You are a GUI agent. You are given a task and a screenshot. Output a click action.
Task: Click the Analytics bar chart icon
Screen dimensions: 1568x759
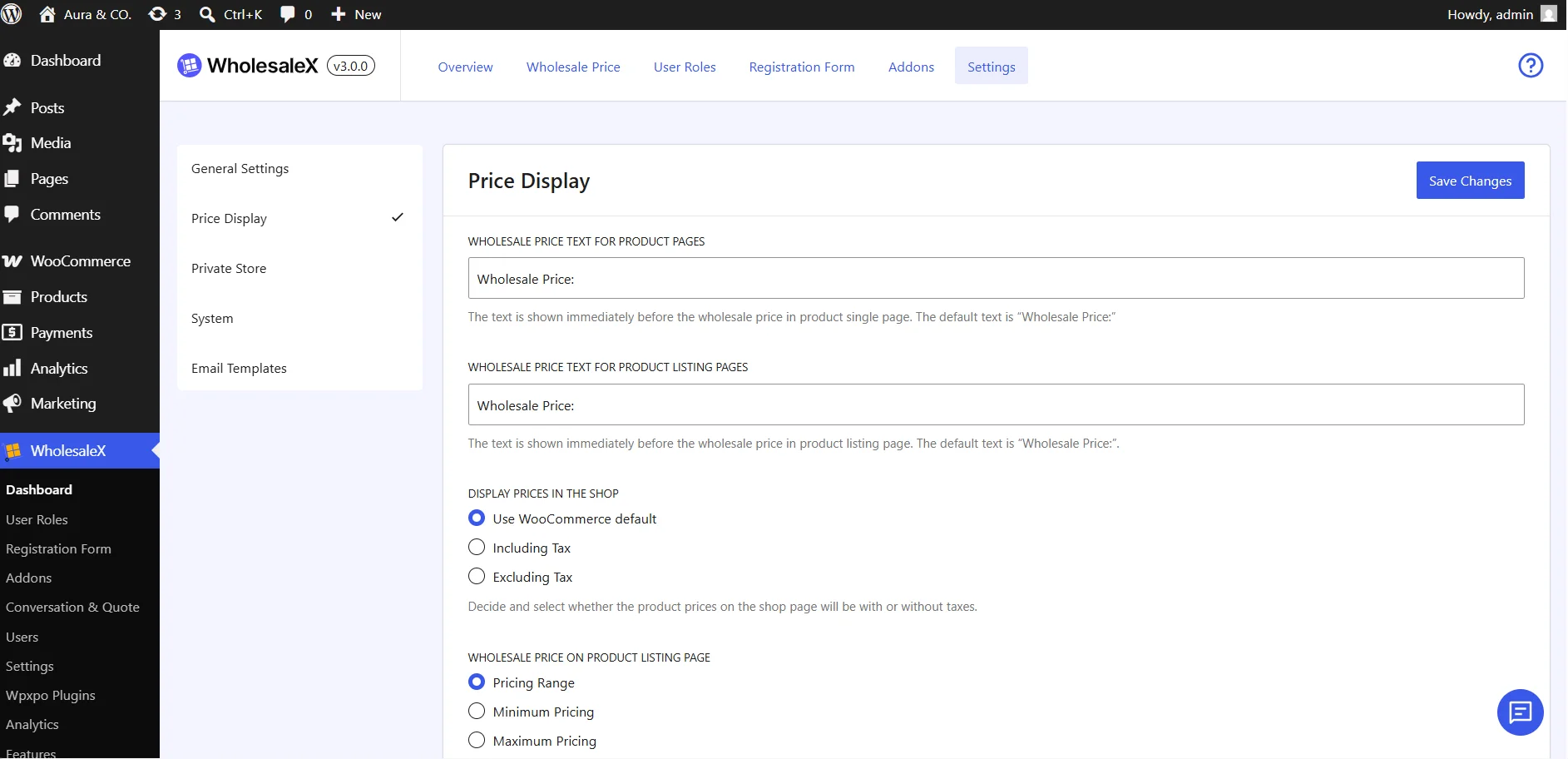tap(12, 368)
